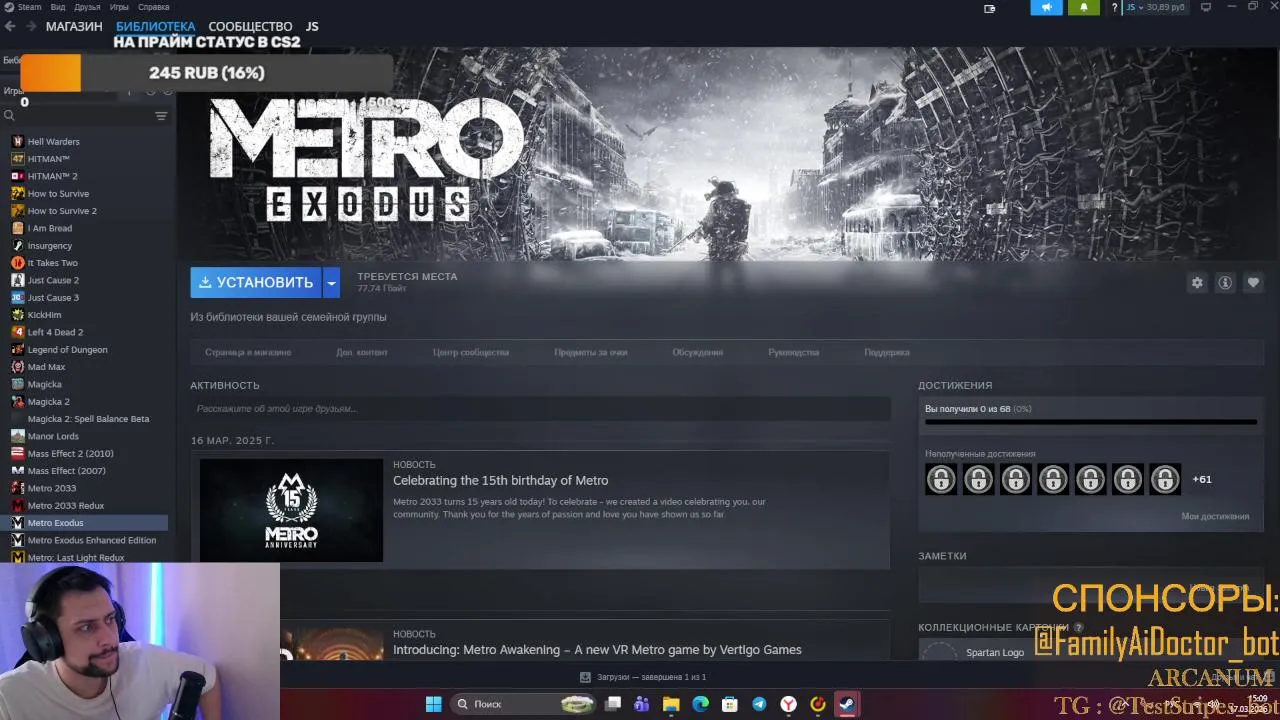Open the Справка menu
This screenshot has height=720, width=1280.
tap(153, 7)
